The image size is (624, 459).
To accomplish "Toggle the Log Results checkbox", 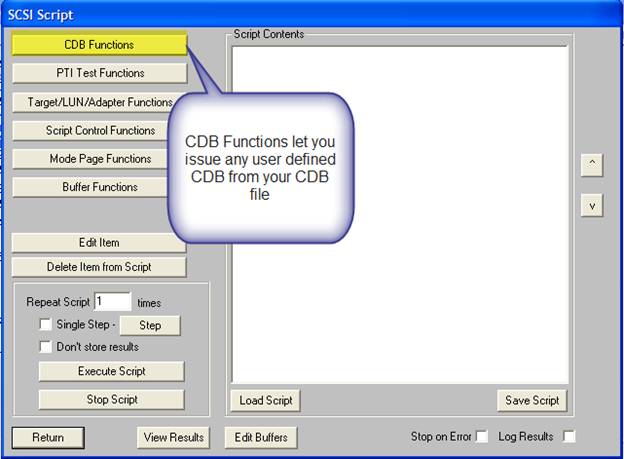I will pos(569,437).
